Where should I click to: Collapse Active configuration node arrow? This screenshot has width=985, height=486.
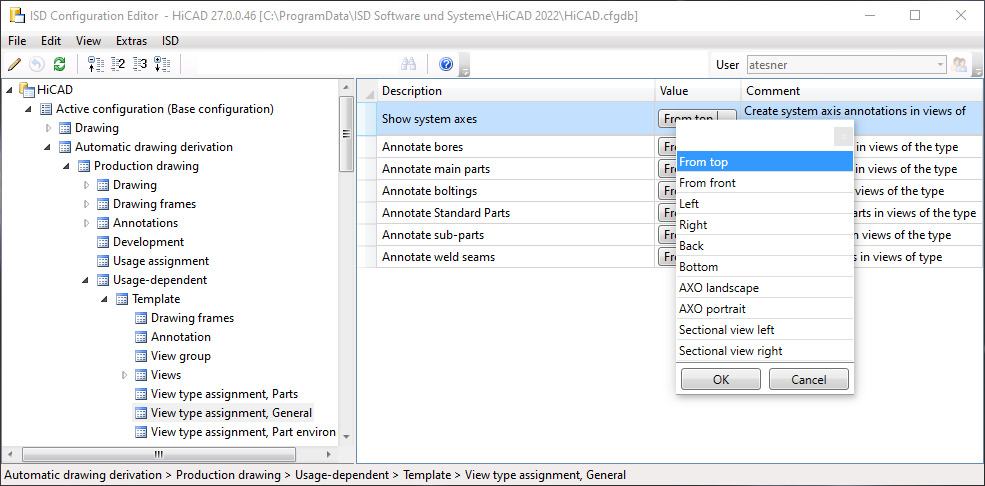point(28,109)
